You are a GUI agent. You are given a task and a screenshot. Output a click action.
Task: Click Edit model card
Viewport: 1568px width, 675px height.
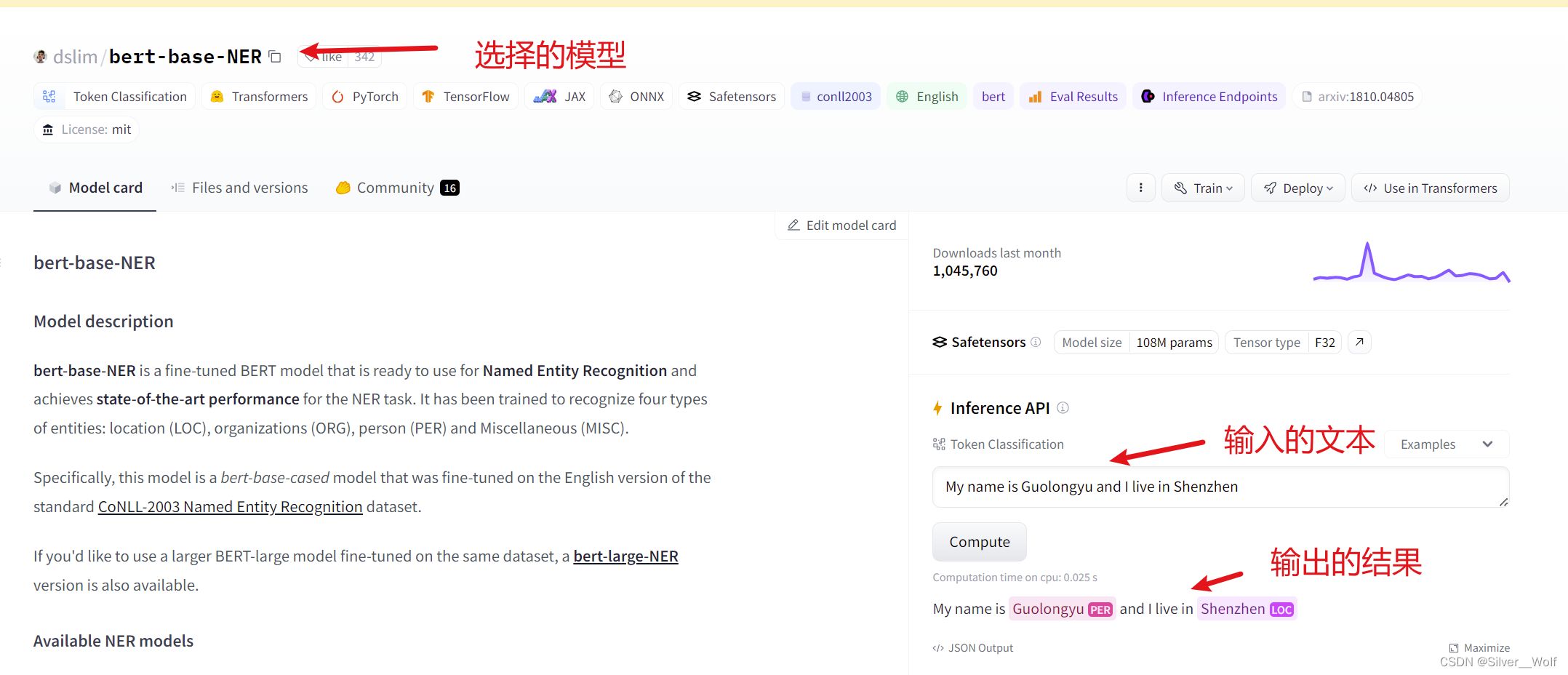pos(842,225)
